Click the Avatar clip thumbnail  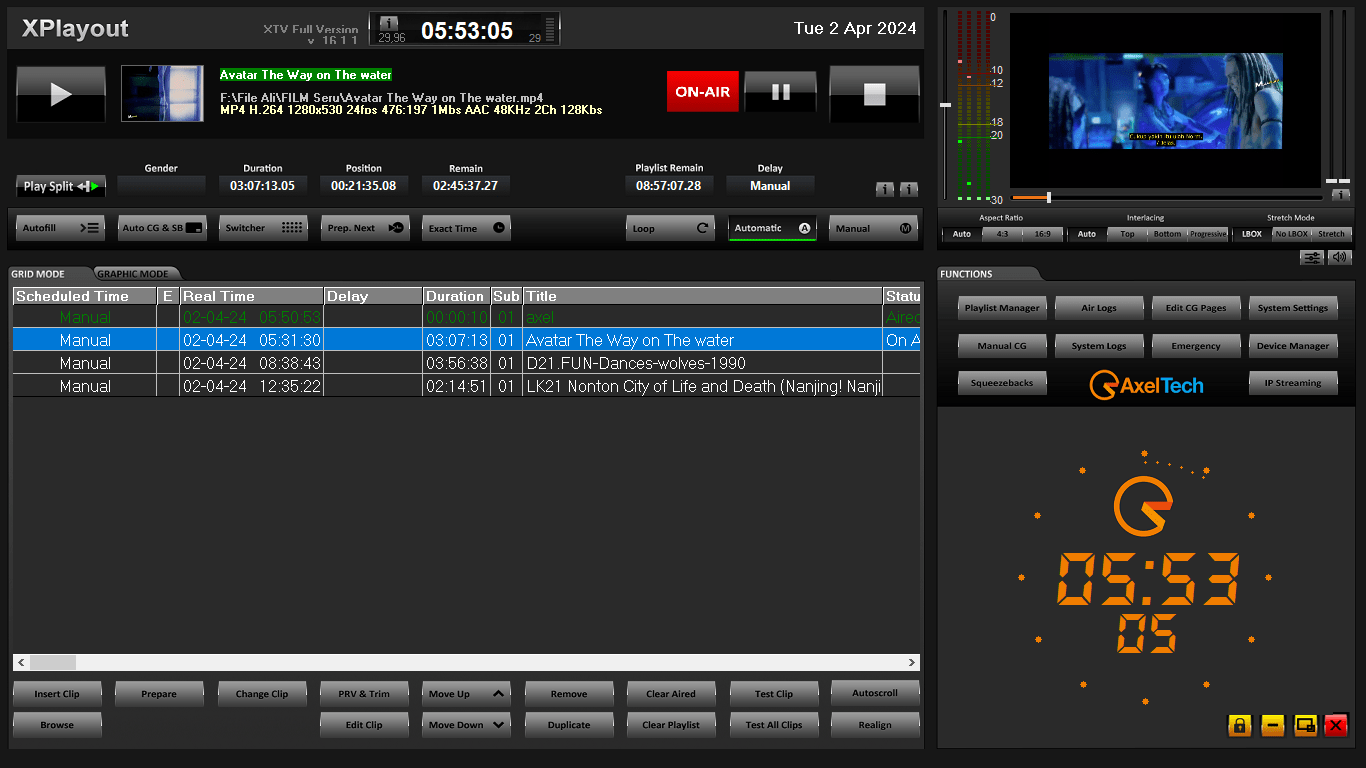coord(162,93)
